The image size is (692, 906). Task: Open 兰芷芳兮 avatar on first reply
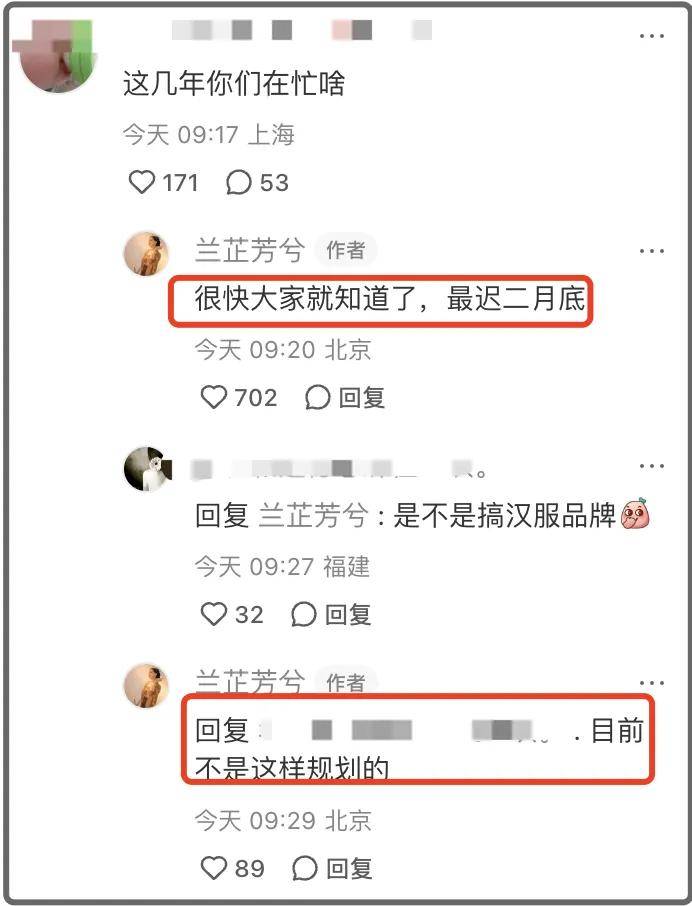tap(146, 254)
